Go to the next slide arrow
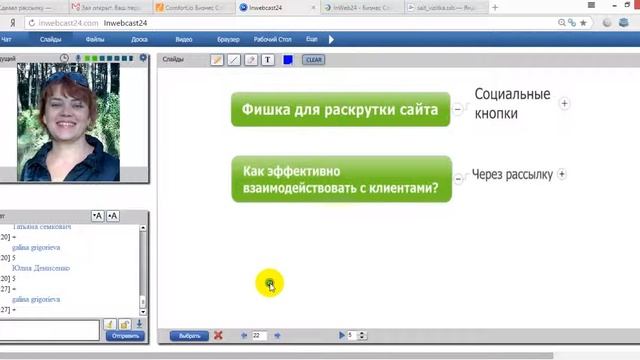 [277, 336]
